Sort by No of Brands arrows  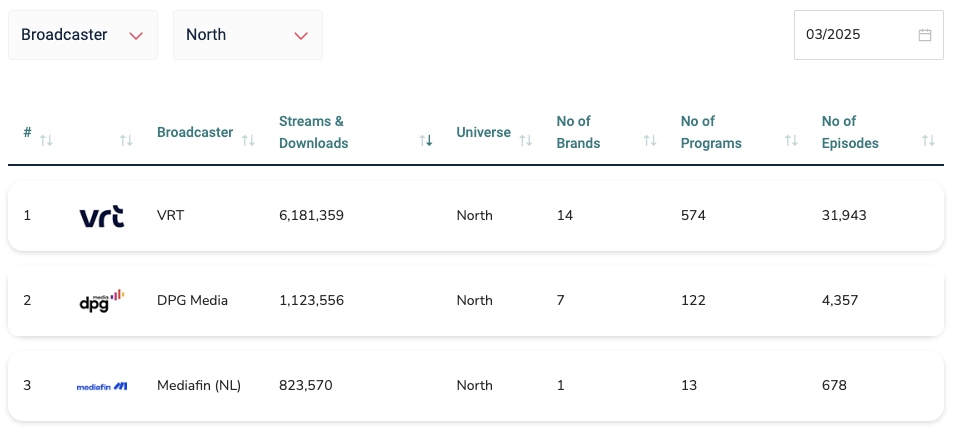[x=650, y=141]
